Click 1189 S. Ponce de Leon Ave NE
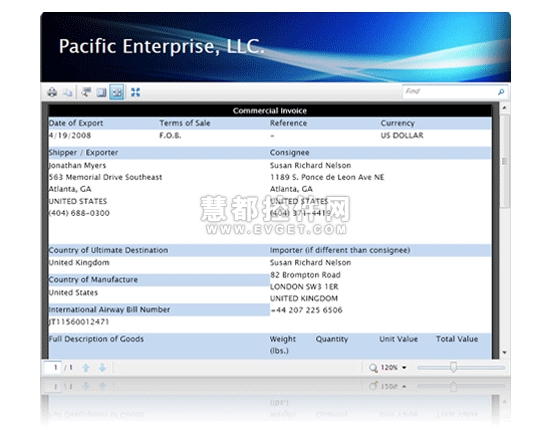Image resolution: width=550 pixels, height=430 pixels. [x=327, y=177]
